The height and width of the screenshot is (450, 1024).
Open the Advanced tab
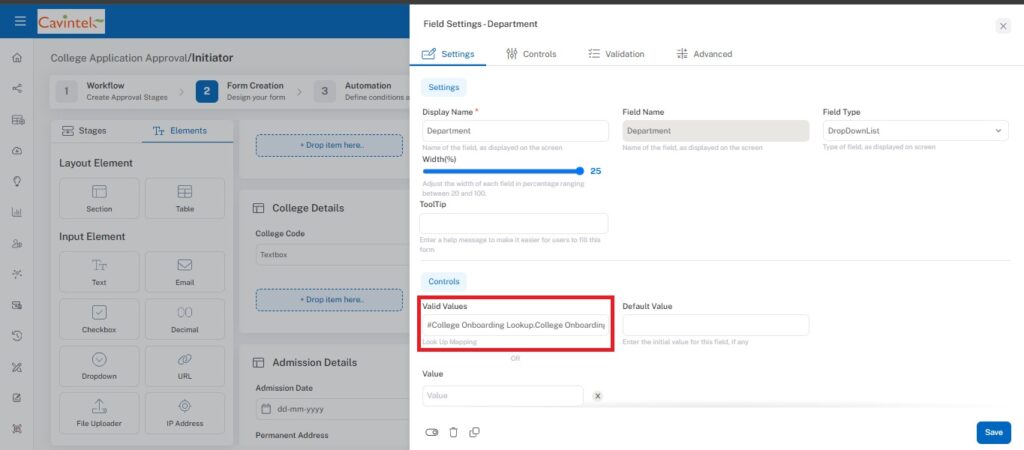pyautogui.click(x=704, y=54)
